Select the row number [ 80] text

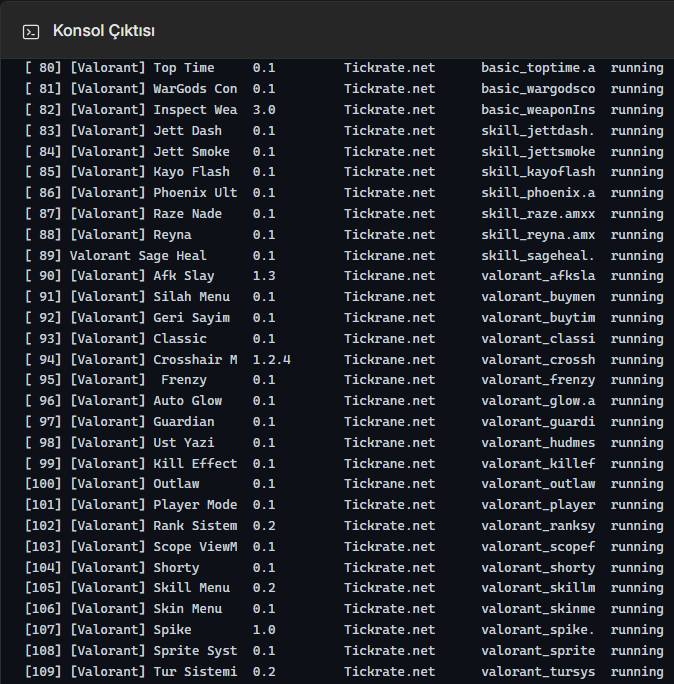click(x=43, y=68)
